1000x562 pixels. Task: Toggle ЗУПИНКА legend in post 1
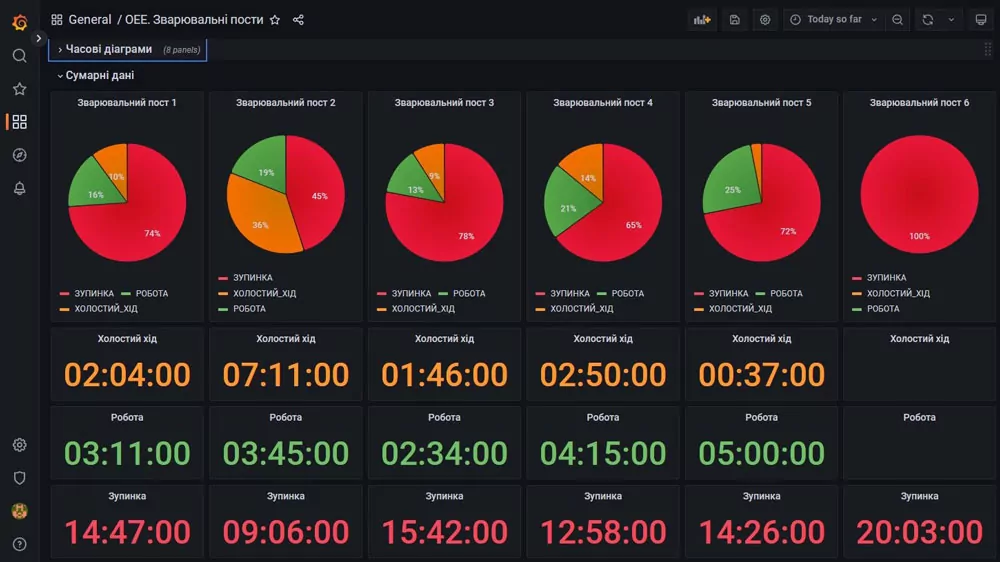(94, 293)
